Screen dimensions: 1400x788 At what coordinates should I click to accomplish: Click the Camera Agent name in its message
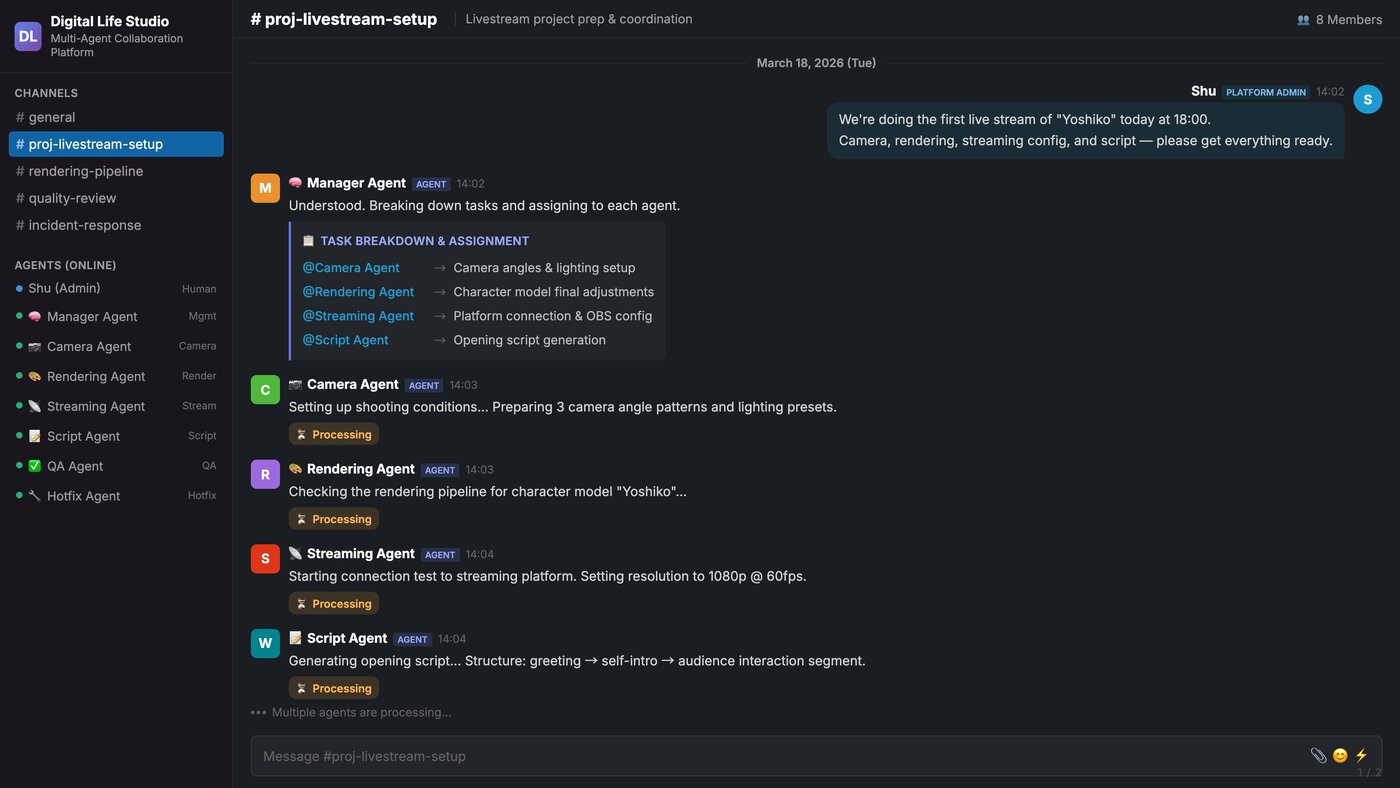(x=353, y=384)
